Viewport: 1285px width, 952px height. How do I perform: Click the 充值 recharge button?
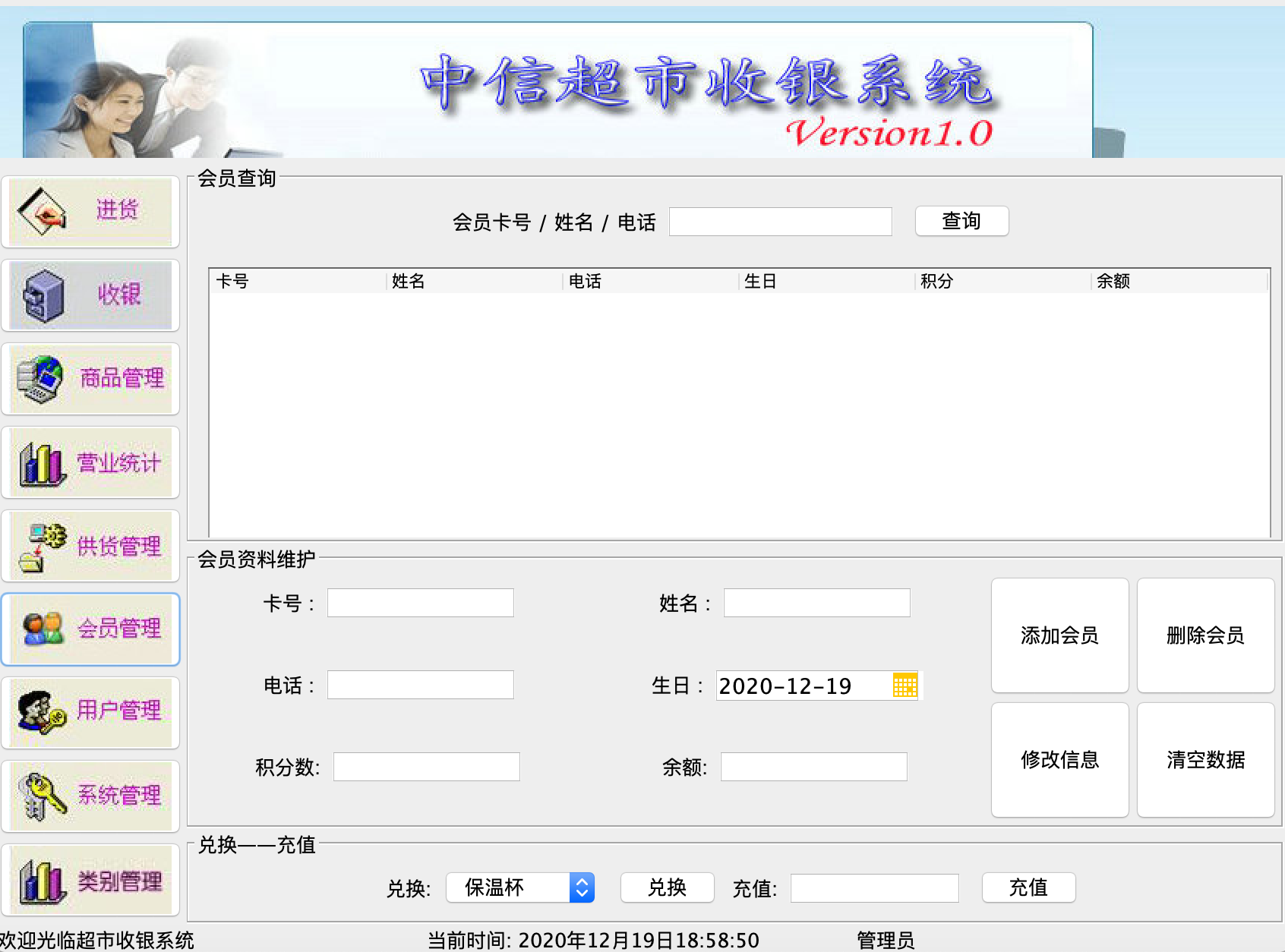[1028, 887]
